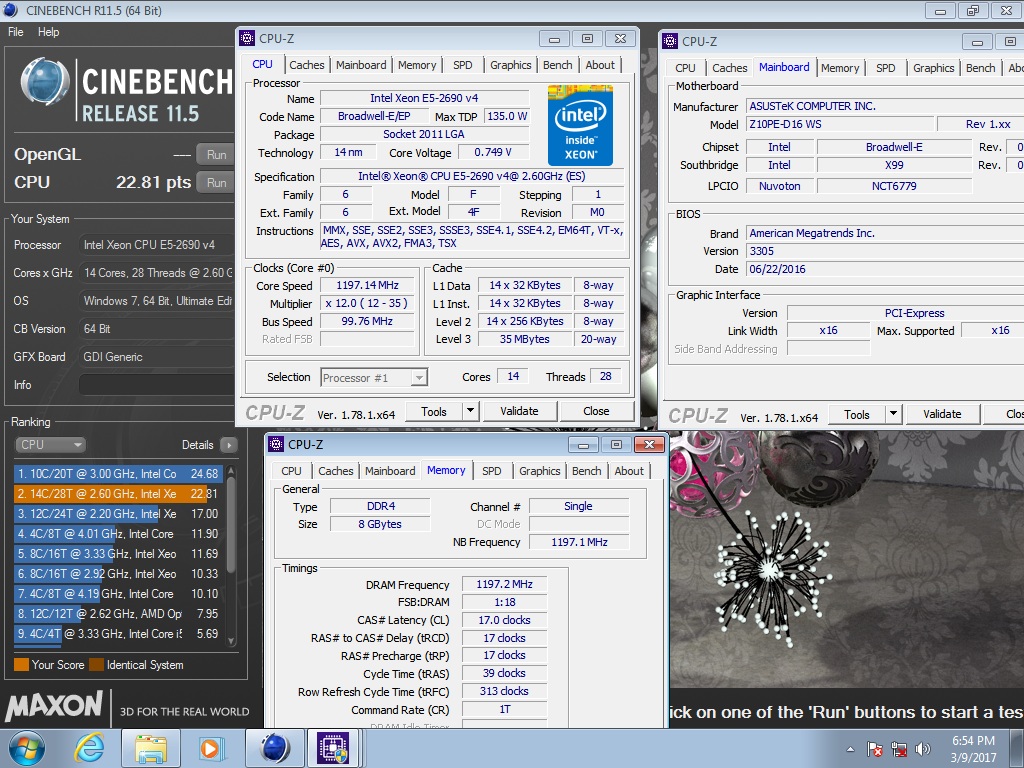Viewport: 1024px width, 768px height.
Task: Open Graphics tab in the CPU window
Action: 511,65
